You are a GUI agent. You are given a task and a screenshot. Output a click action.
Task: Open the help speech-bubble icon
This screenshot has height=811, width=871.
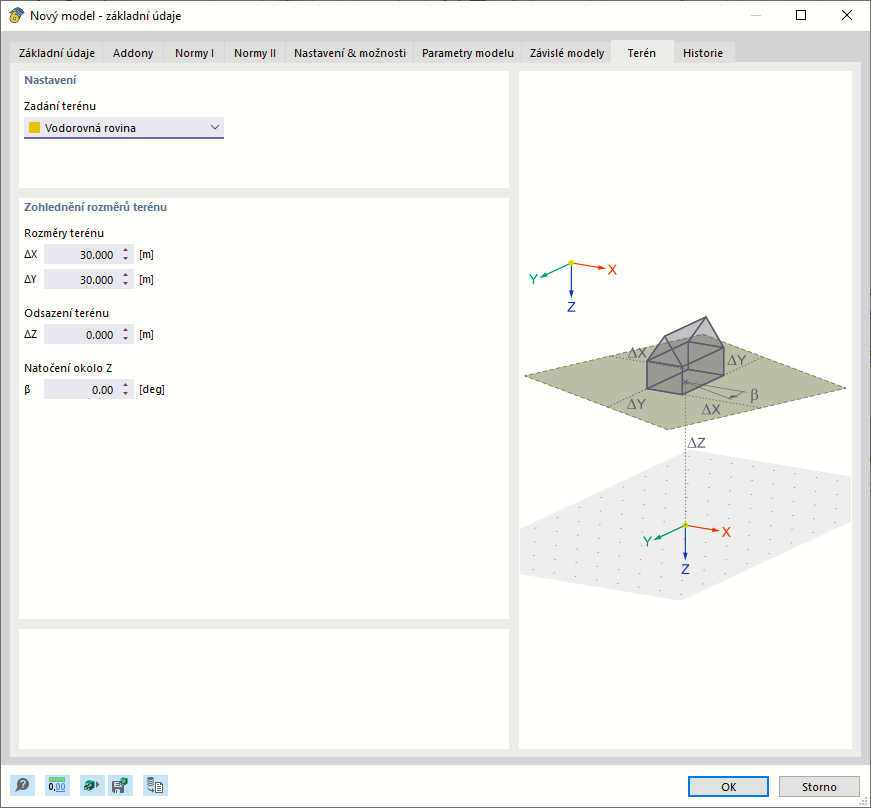[x=22, y=785]
